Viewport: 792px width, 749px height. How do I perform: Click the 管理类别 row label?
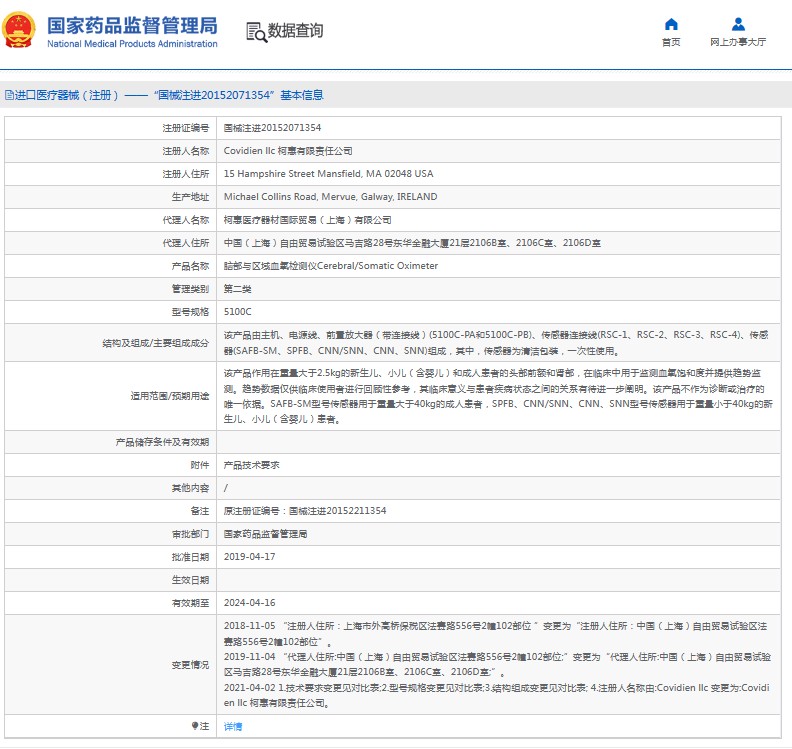coord(190,289)
